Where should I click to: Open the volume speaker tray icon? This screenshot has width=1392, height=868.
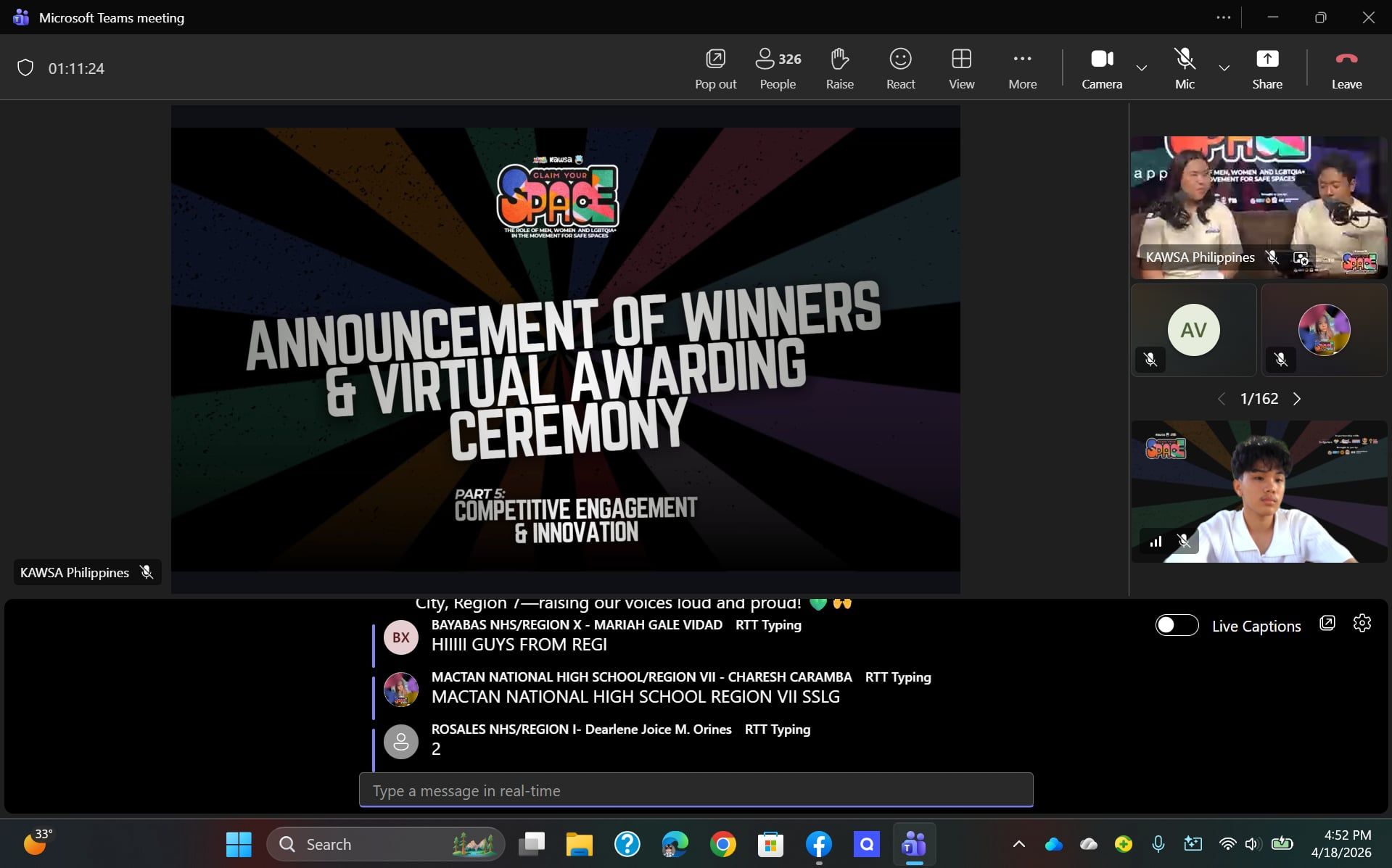point(1252,844)
